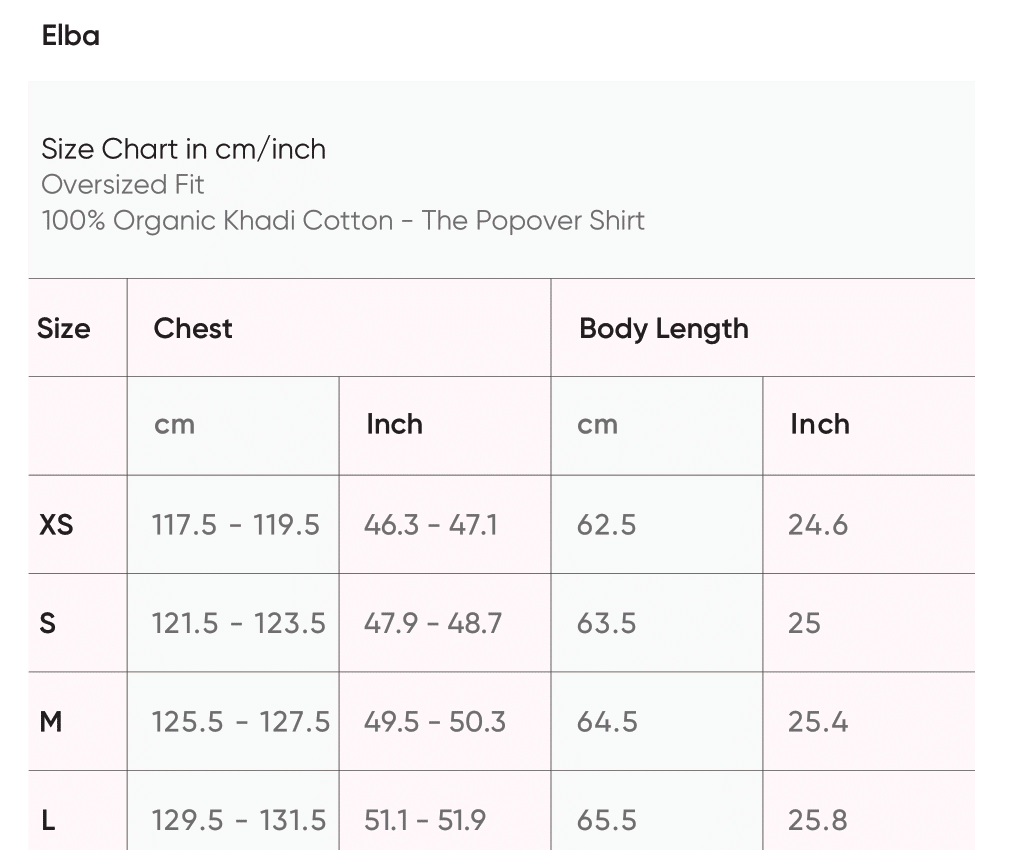This screenshot has height=850, width=1012.
Task: Click the 117.5 - 119.5 chest cell
Action: coord(235,524)
